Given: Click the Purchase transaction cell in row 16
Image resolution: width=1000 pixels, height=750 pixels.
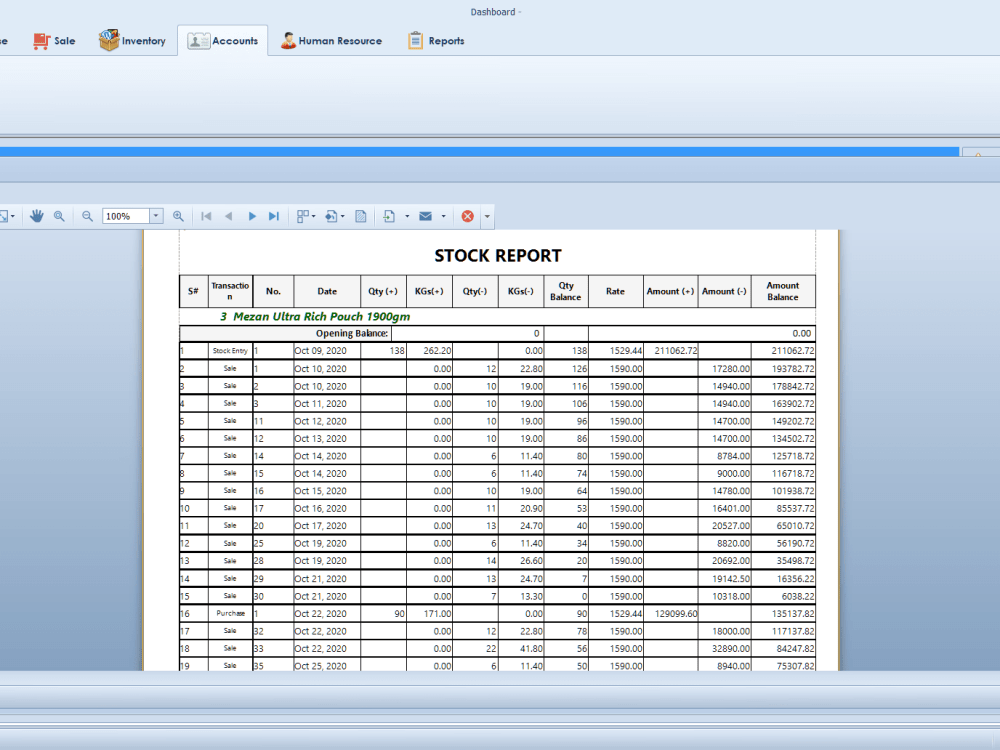Looking at the screenshot, I should tap(230, 614).
